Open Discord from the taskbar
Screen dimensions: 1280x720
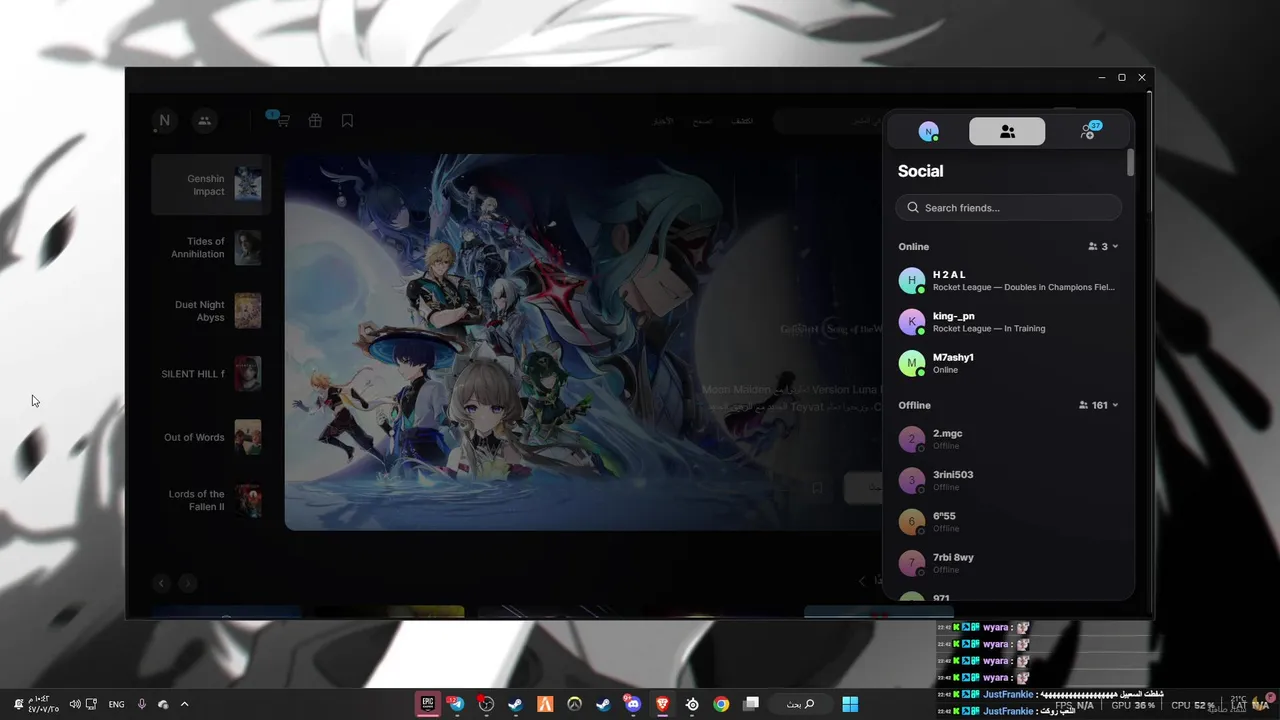[633, 704]
